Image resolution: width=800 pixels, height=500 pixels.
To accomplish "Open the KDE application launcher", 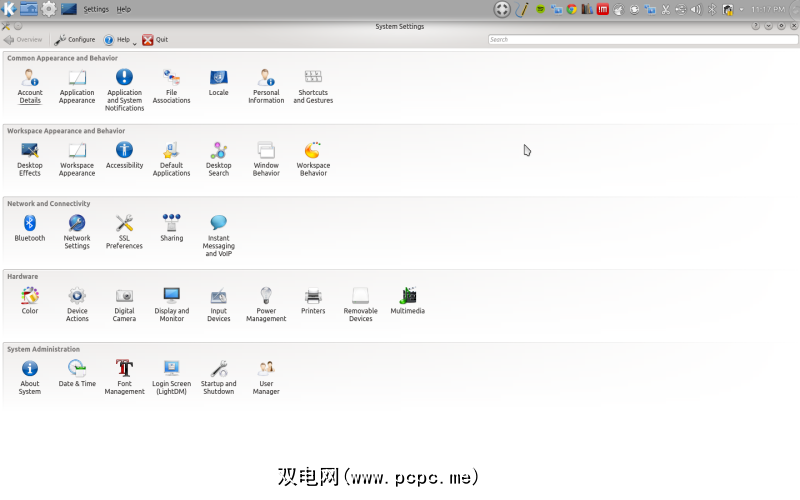I will (x=9, y=9).
